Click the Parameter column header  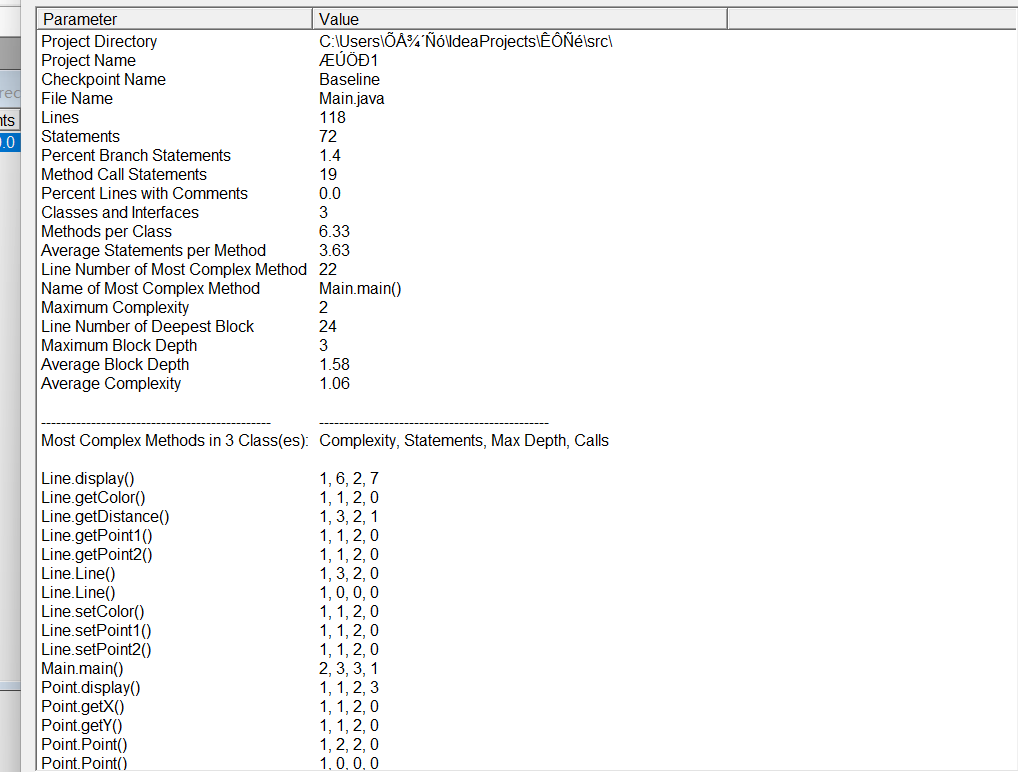(174, 19)
